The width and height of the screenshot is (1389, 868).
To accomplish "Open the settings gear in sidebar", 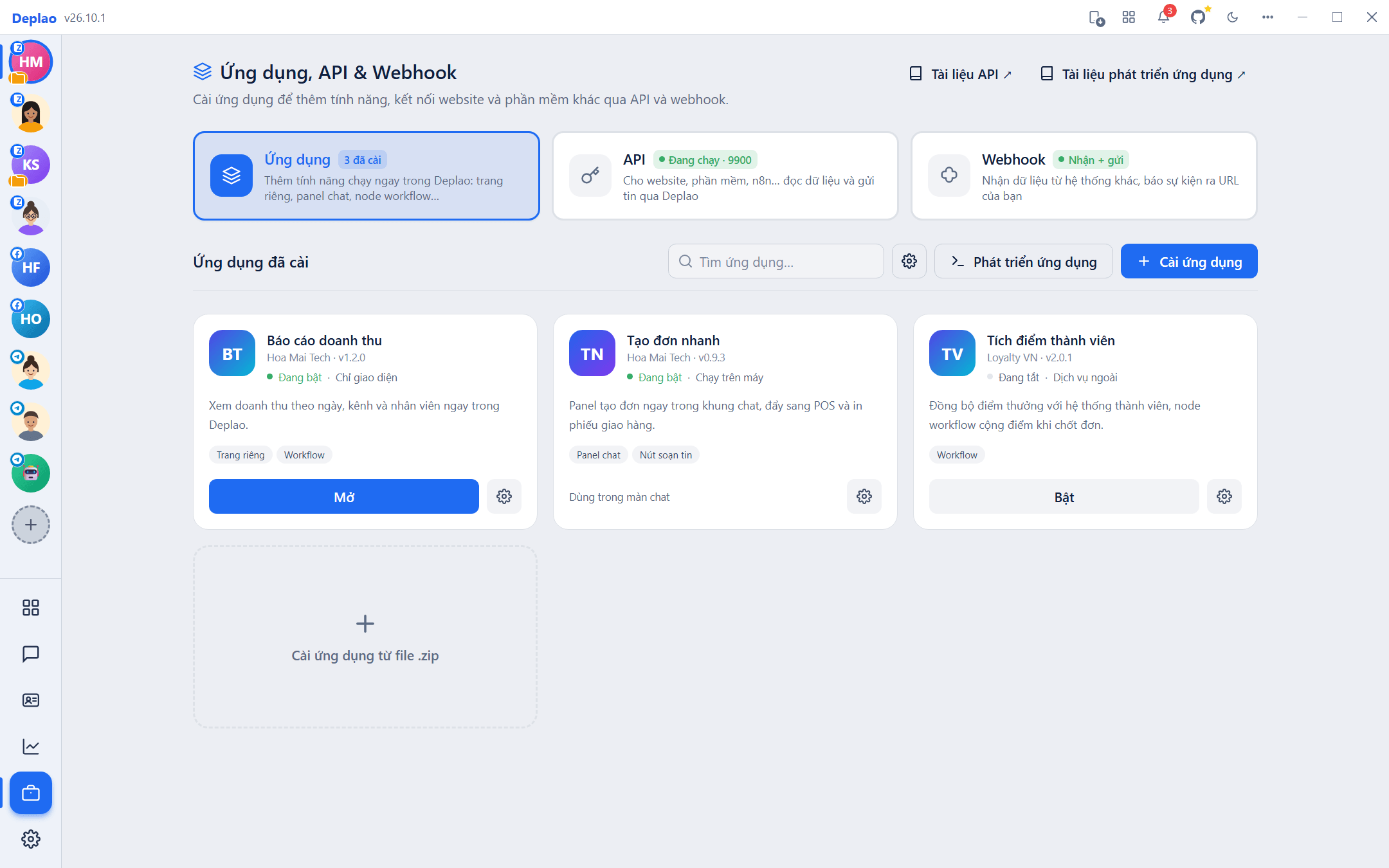I will [31, 839].
